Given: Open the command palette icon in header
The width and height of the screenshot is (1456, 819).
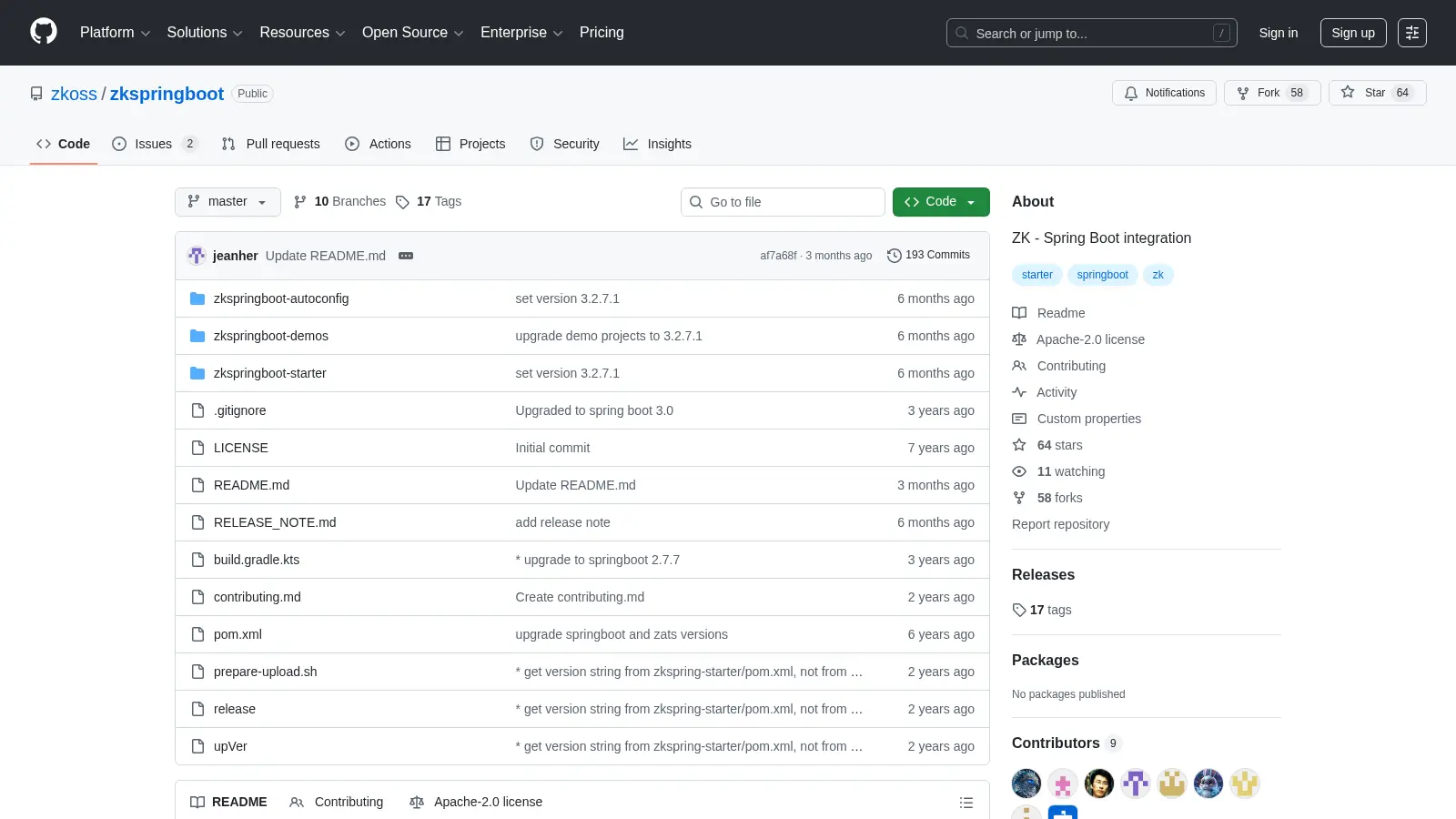Looking at the screenshot, I should (1412, 33).
